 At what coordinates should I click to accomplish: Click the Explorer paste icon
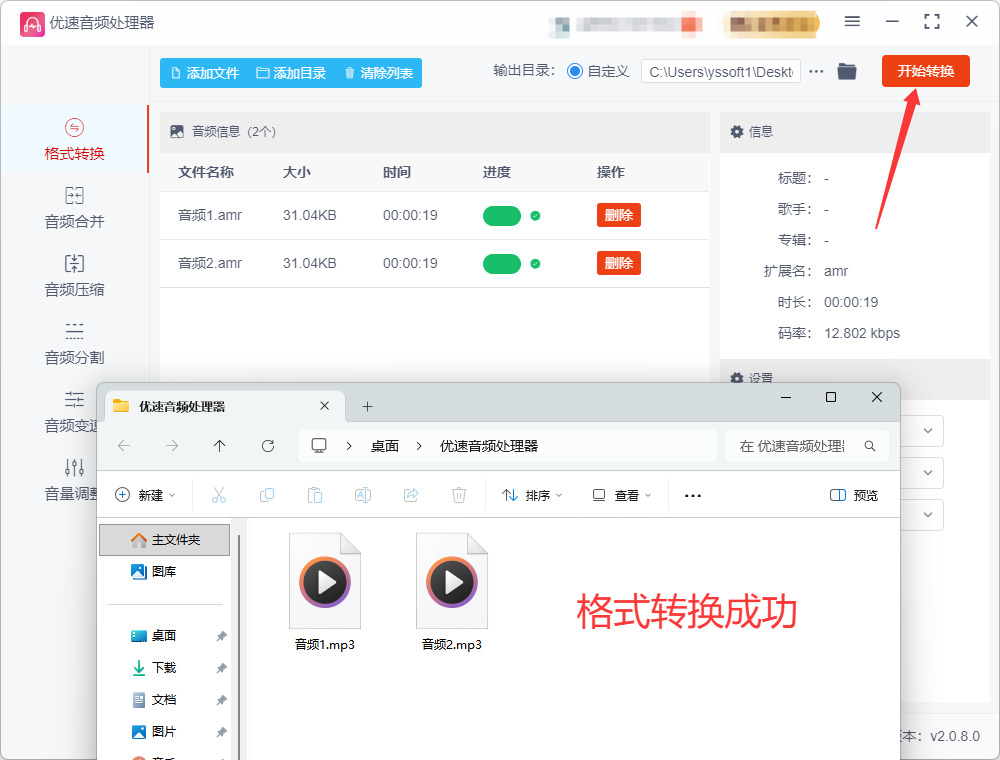tap(314, 495)
